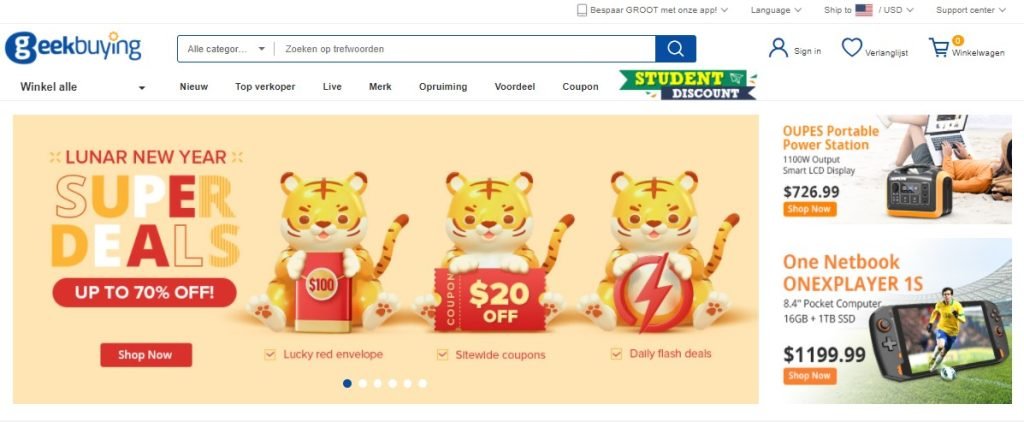This screenshot has width=1024, height=422.
Task: Select the US flag in Ship to
Action: [863, 10]
